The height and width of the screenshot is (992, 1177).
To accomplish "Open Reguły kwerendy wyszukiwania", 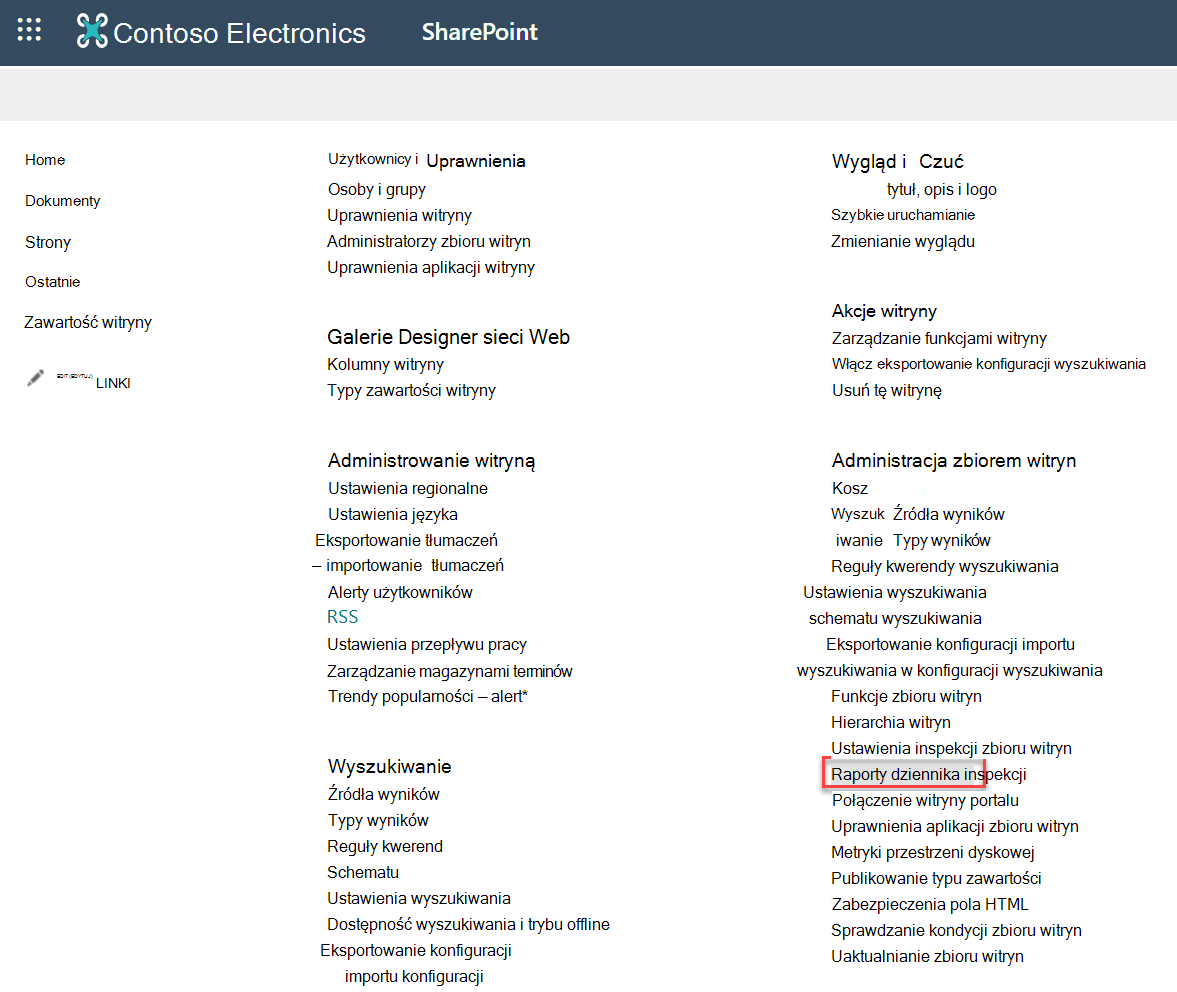I will [x=944, y=567].
